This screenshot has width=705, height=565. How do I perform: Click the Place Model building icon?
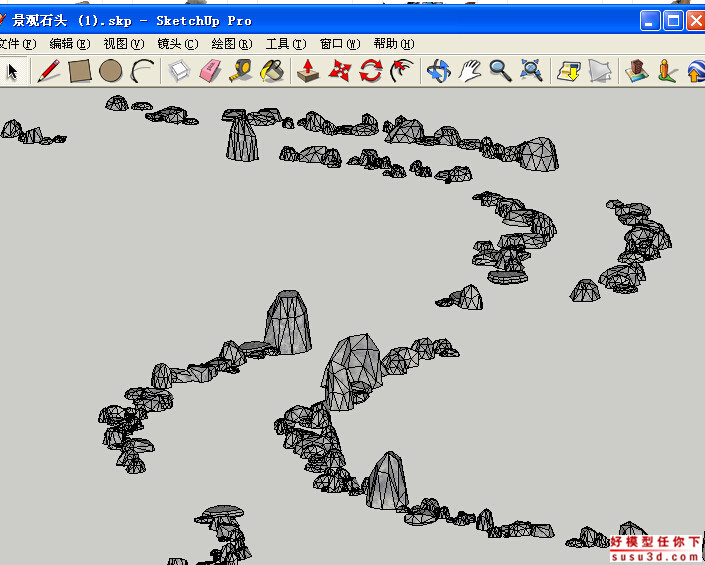tap(636, 71)
